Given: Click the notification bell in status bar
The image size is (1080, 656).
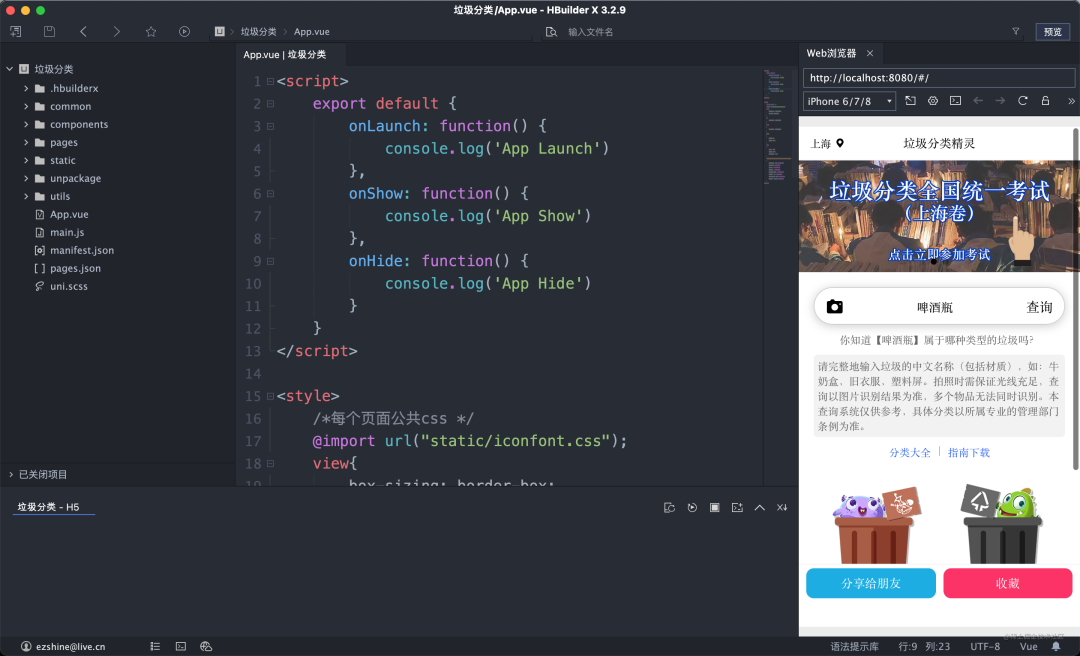Looking at the screenshot, I should [x=1056, y=646].
